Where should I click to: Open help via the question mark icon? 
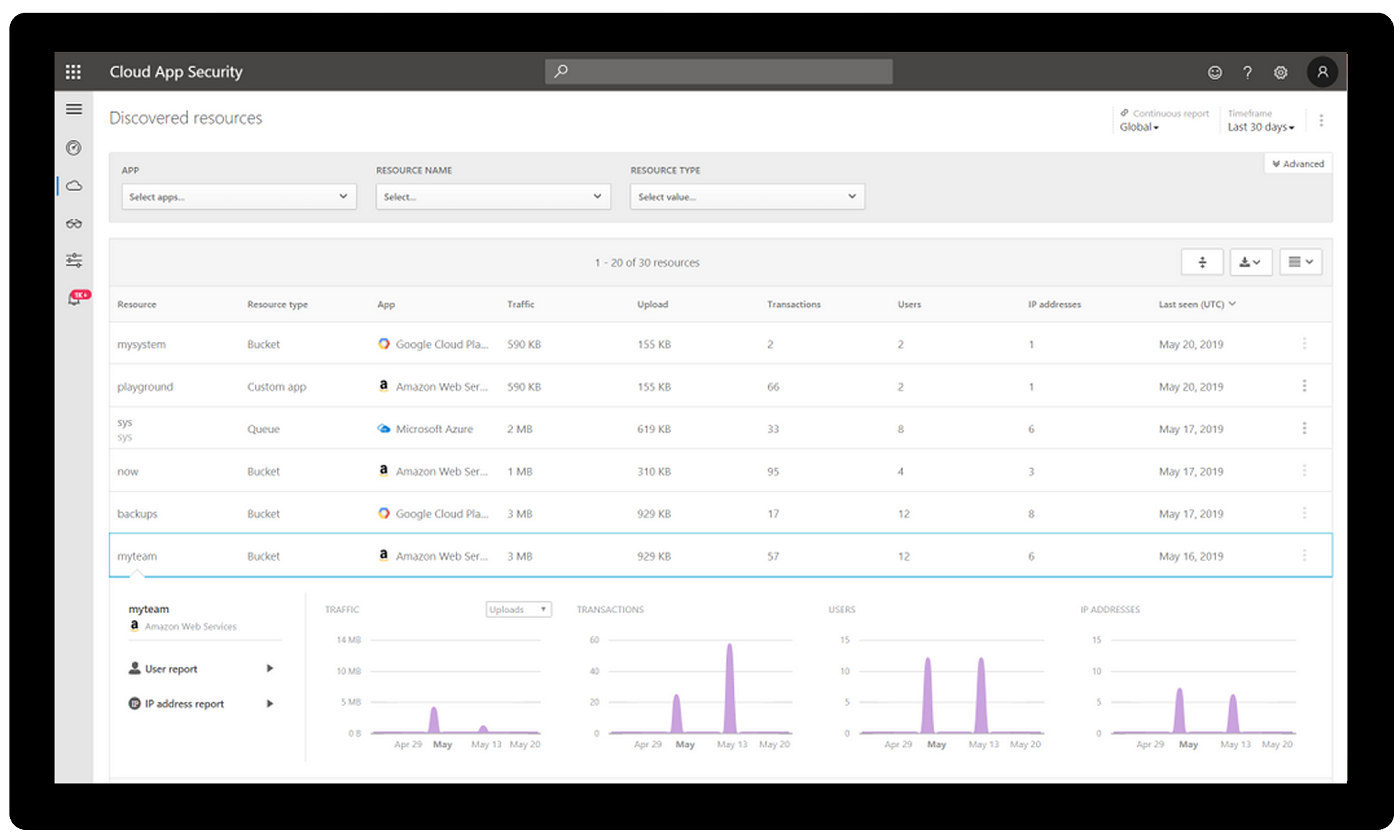click(x=1247, y=71)
